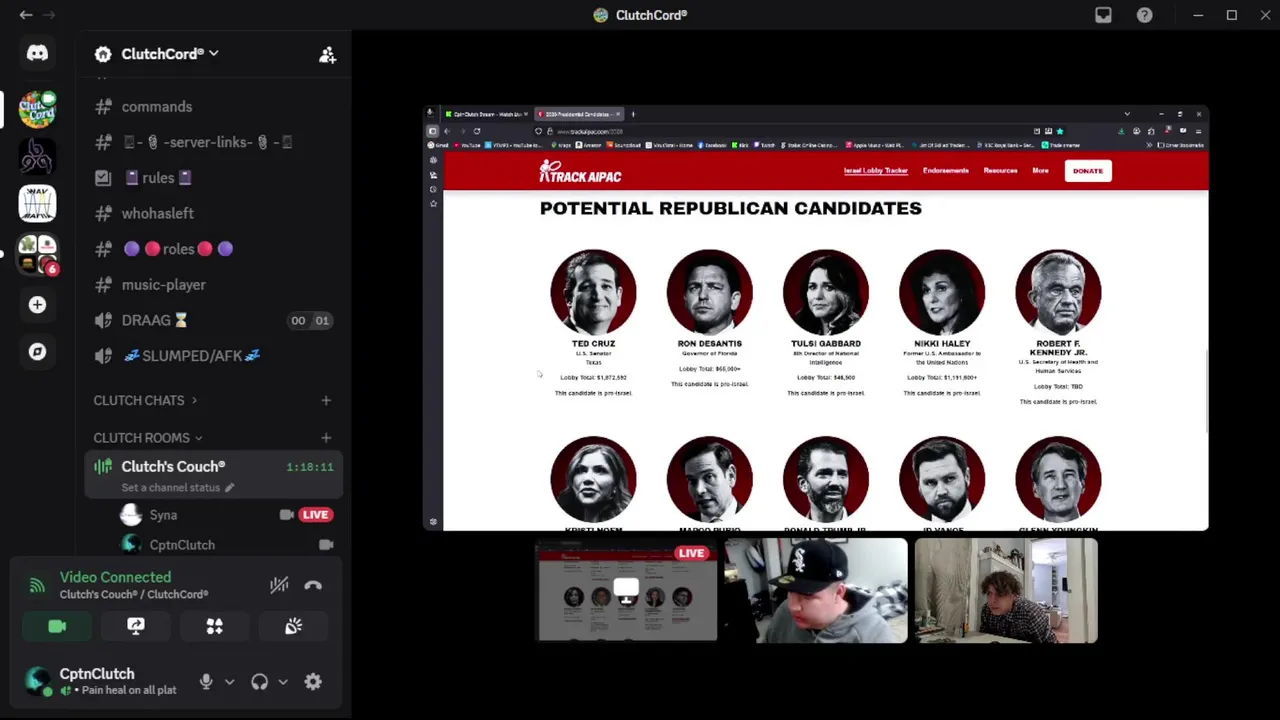Select the third server icon with white logo
Screen dimensions: 1280x720
click(37, 204)
